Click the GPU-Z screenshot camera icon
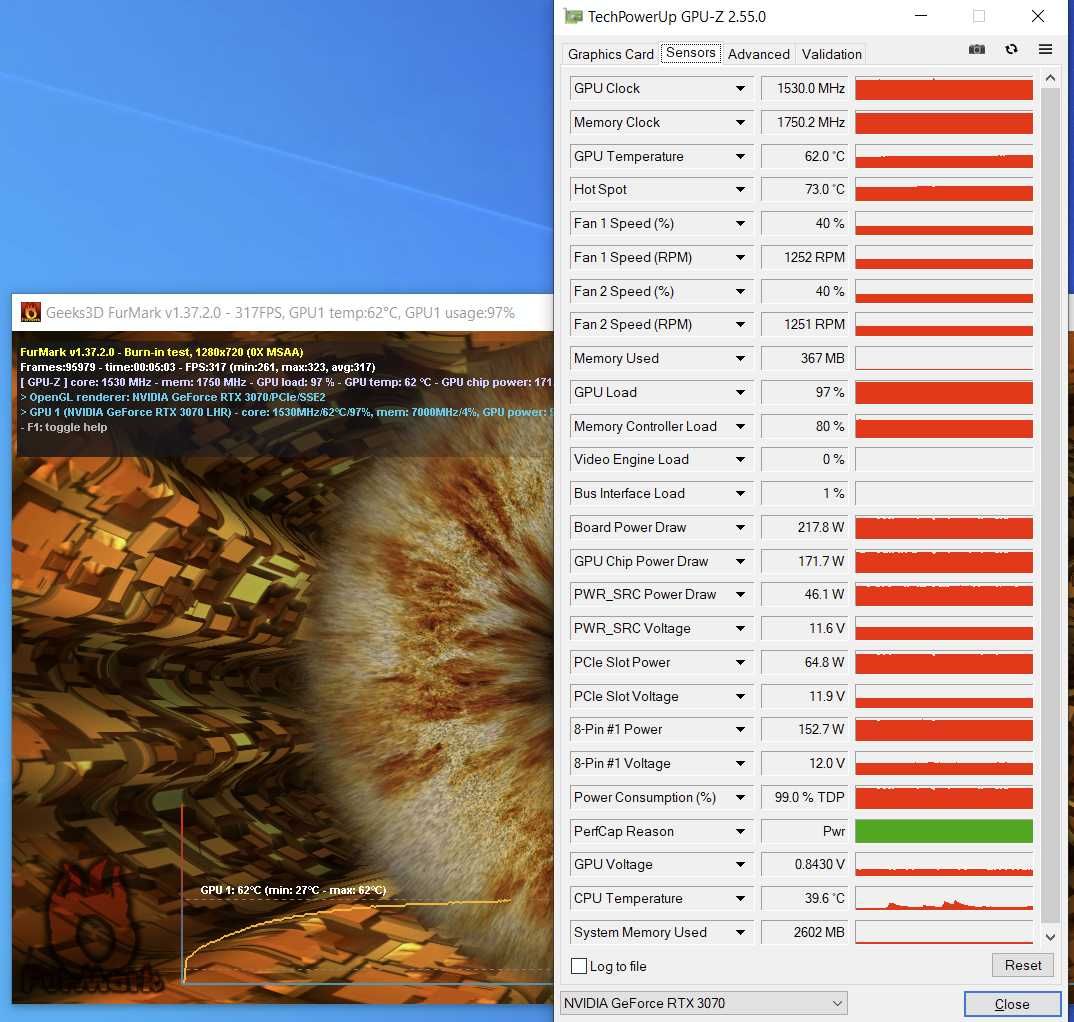Image resolution: width=1074 pixels, height=1022 pixels. (x=977, y=49)
